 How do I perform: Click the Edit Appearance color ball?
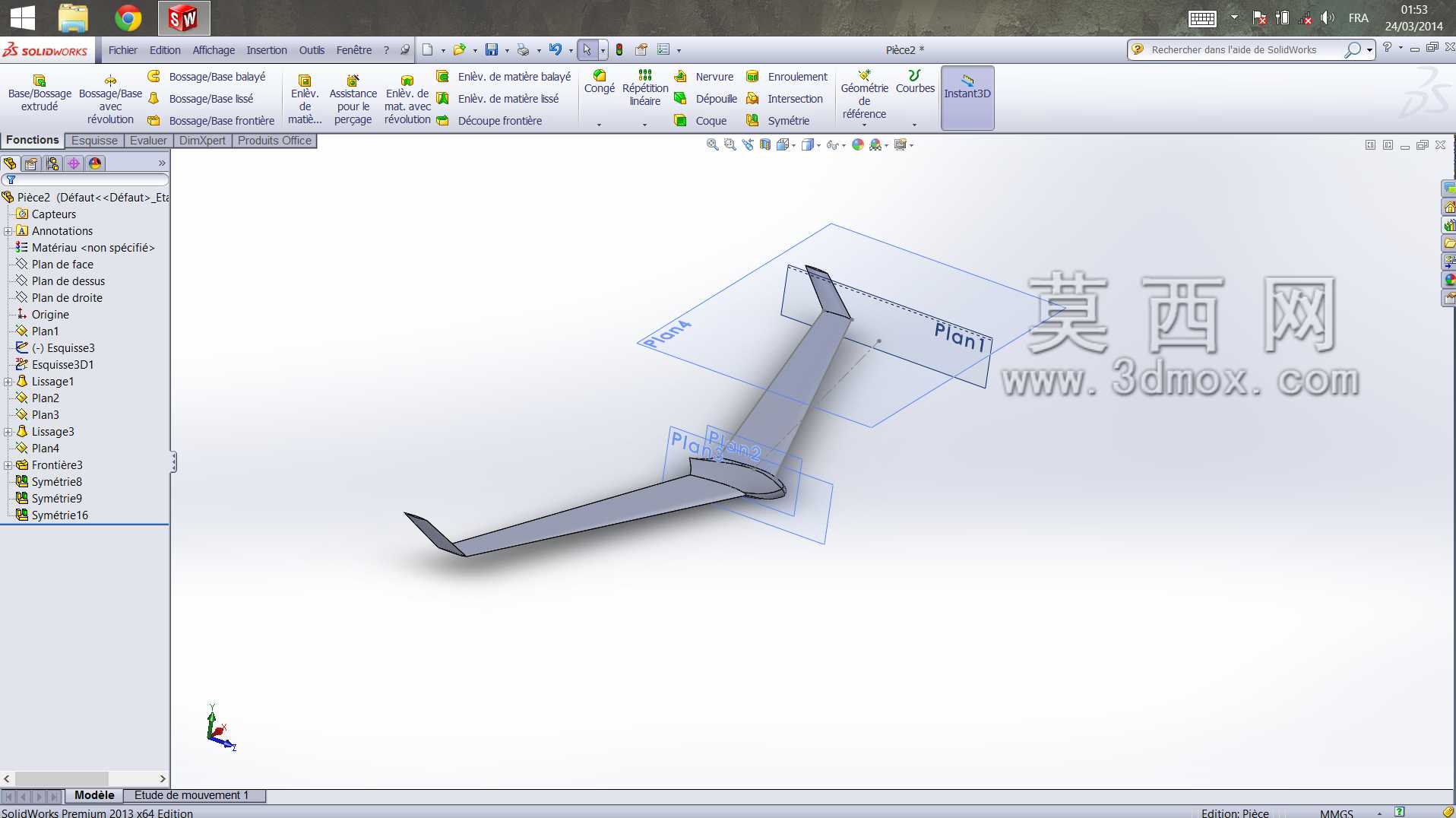click(x=858, y=144)
